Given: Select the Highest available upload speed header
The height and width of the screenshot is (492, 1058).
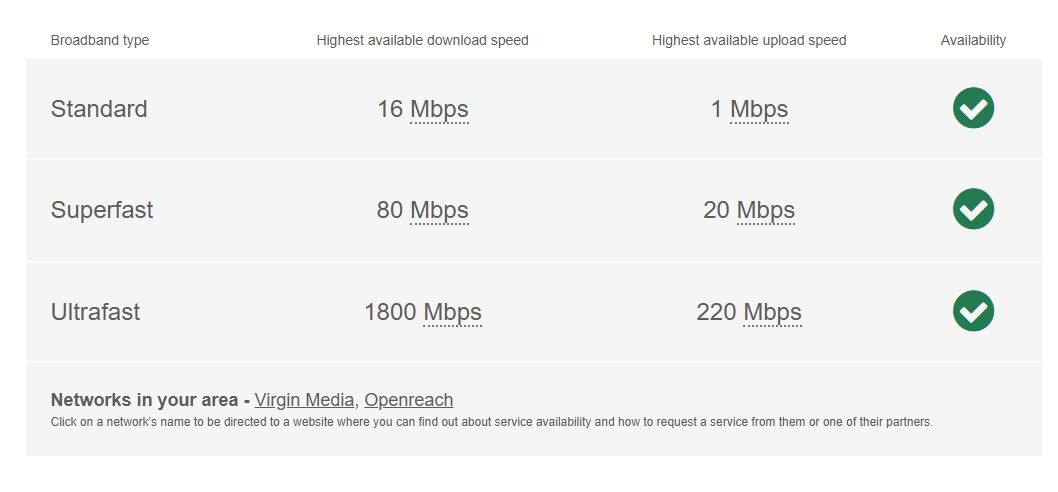Looking at the screenshot, I should (x=749, y=40).
